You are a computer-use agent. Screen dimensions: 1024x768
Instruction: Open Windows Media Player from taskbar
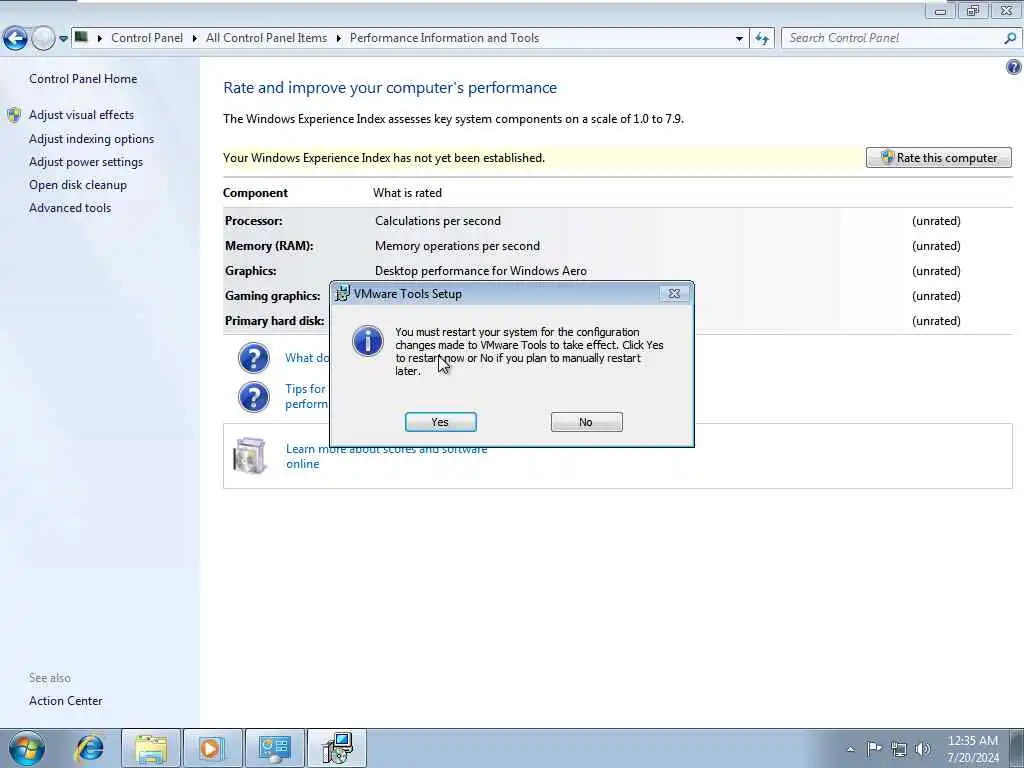(x=212, y=748)
